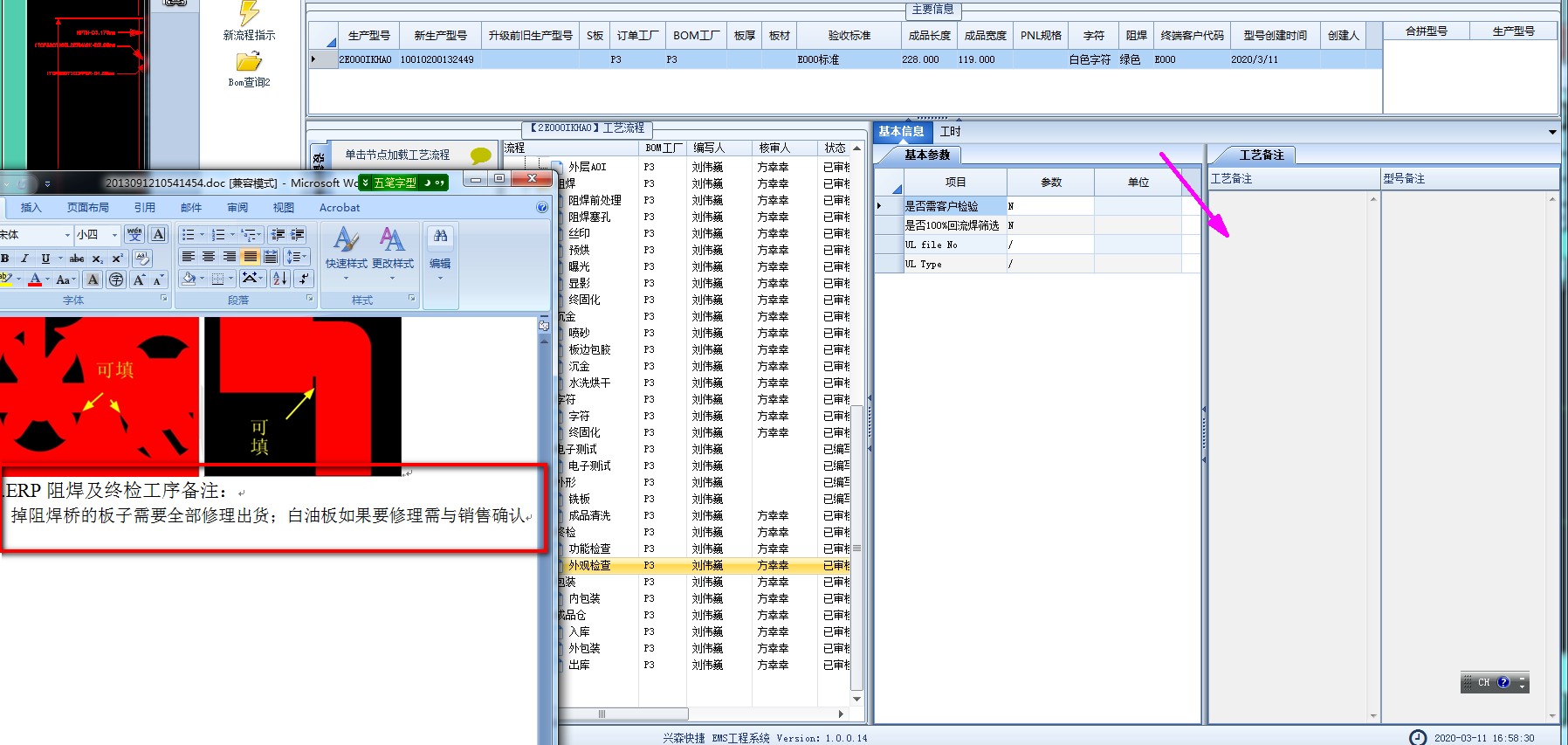This screenshot has width=1568, height=745.
Task: Open the Word help question mark icon
Action: pos(542,207)
